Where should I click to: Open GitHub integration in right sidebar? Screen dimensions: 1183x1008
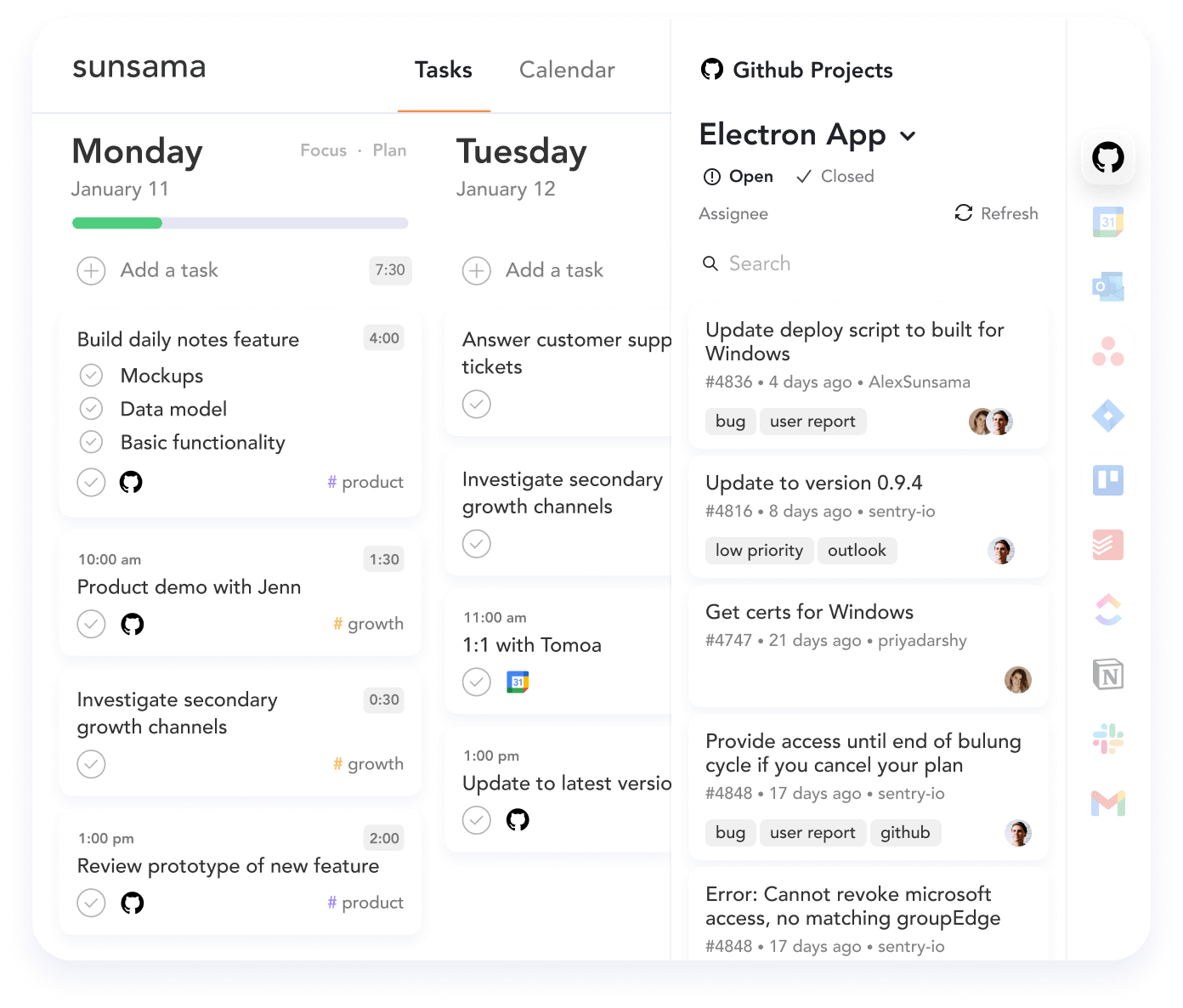coord(1107,157)
